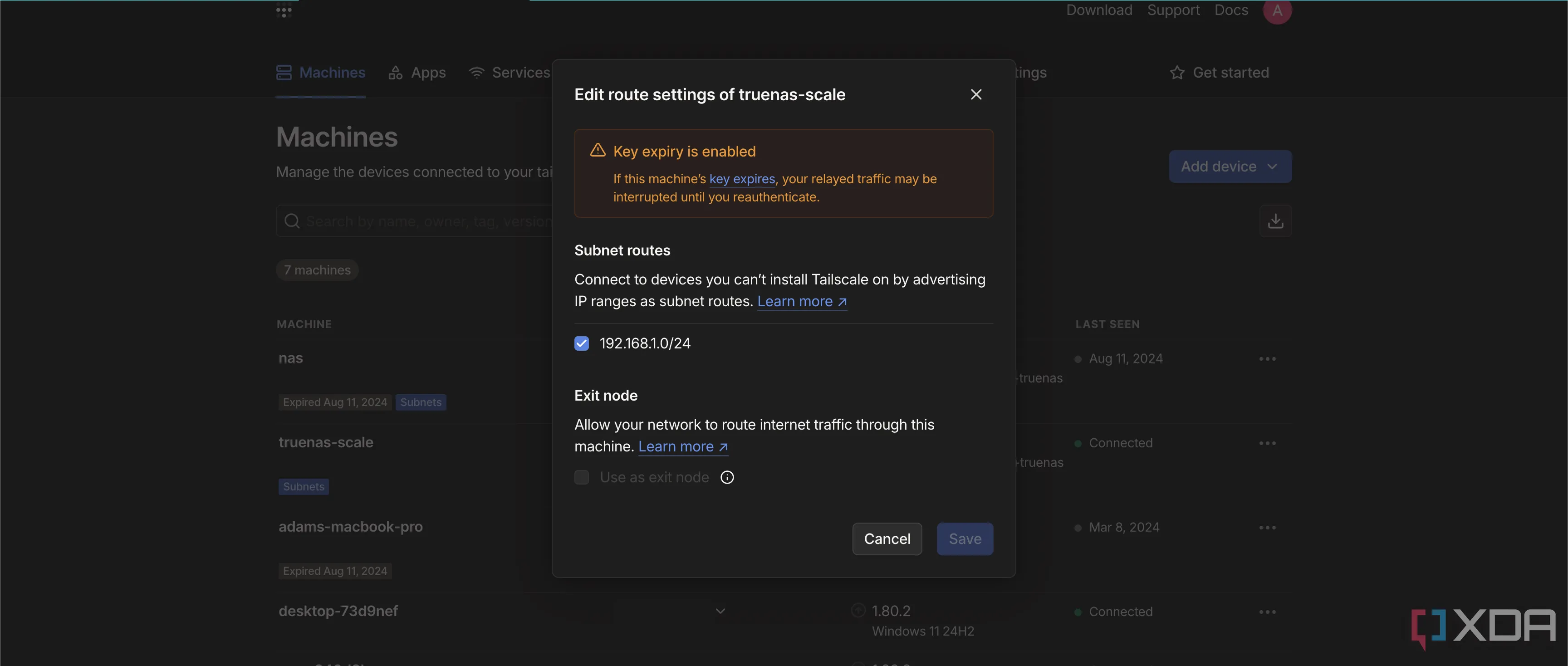Open the Support link
Screen dimensions: 1568x666
point(1173,10)
